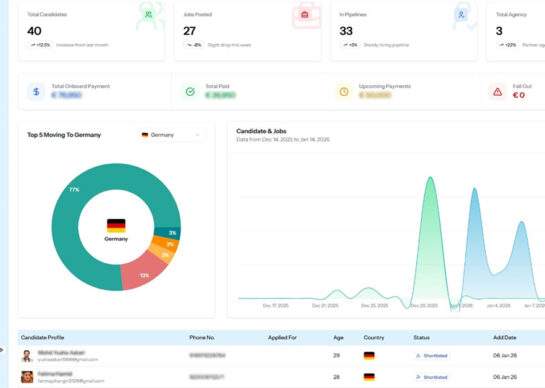Click the Add Date column header
Image resolution: width=545 pixels, height=388 pixels.
(x=505, y=338)
